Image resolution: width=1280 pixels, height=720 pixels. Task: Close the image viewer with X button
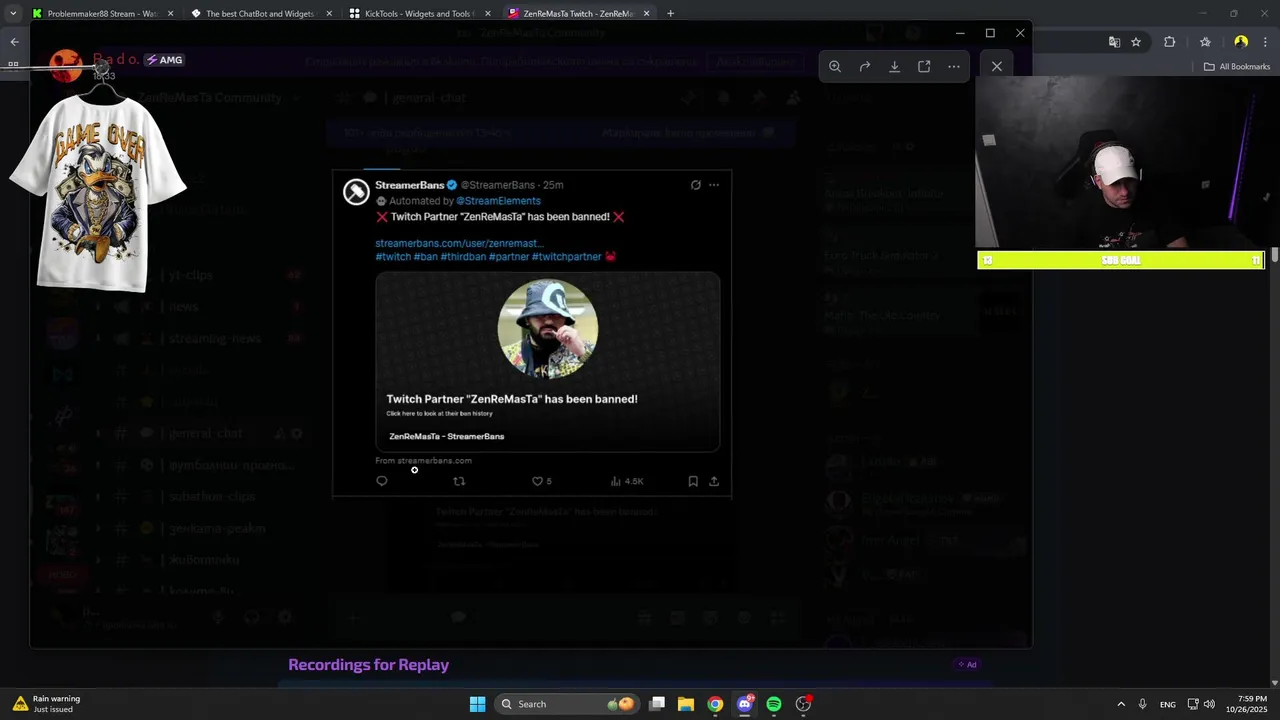[997, 67]
